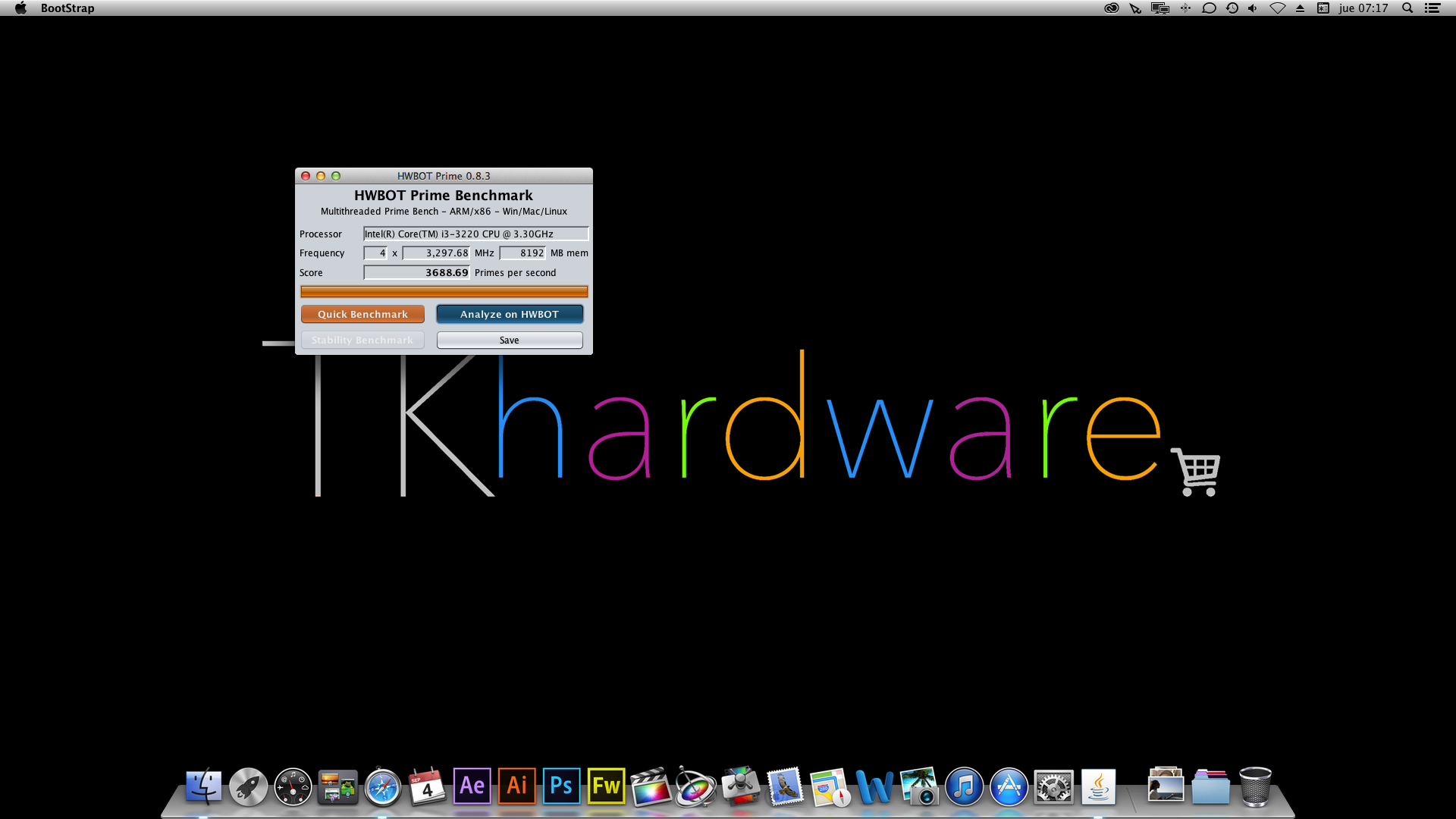This screenshot has width=1456, height=819.
Task: Open the Trash in the dock
Action: (x=1255, y=786)
